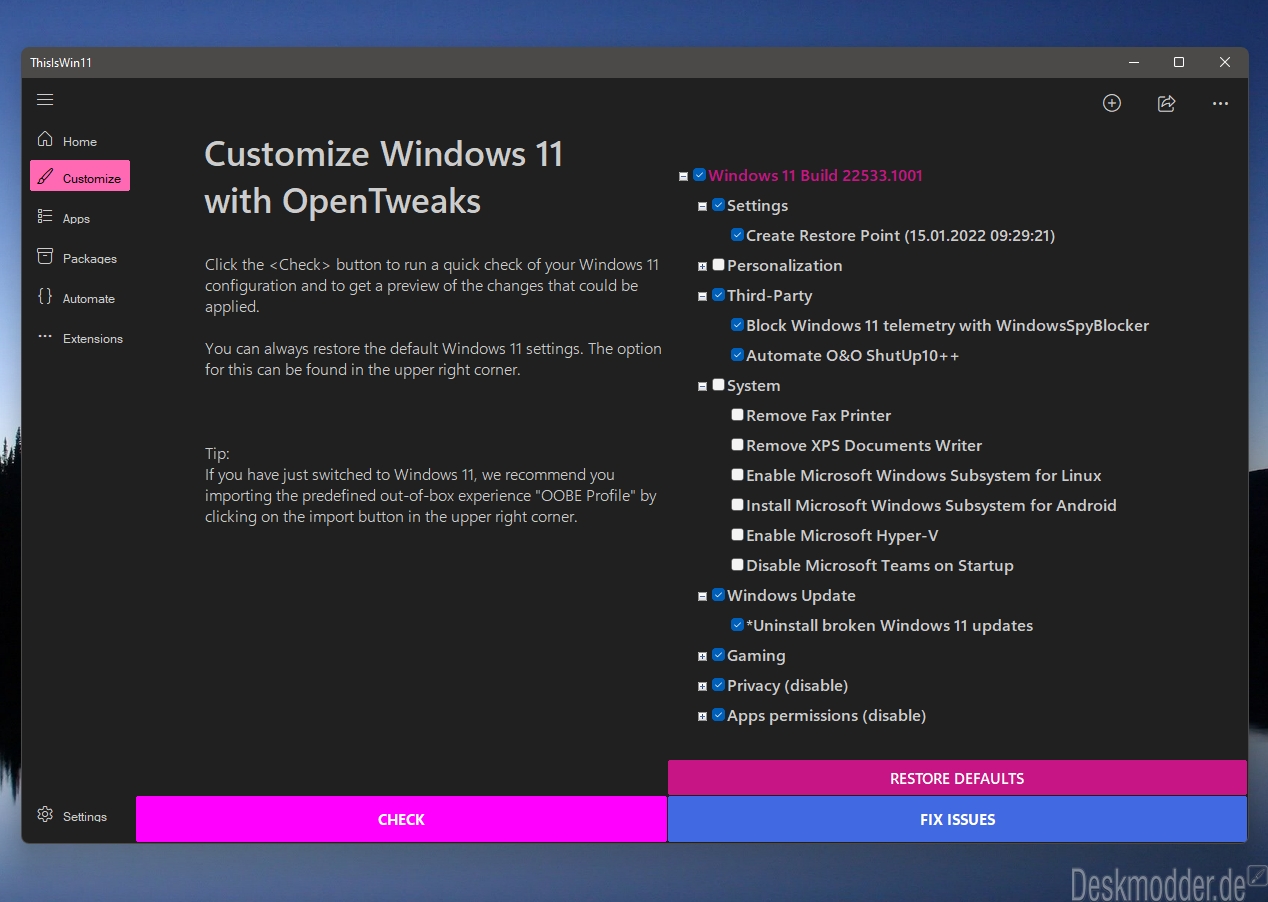The height and width of the screenshot is (902, 1268).
Task: Select Windows 11 Build 22533.1001 label
Action: pyautogui.click(x=815, y=175)
